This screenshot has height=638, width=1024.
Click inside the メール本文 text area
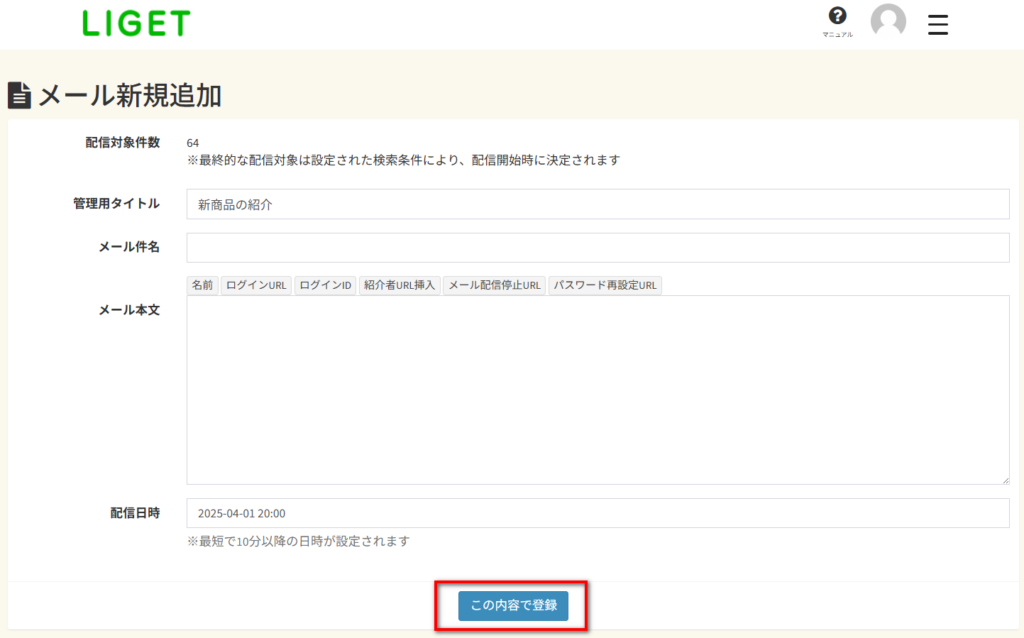pyautogui.click(x=598, y=390)
